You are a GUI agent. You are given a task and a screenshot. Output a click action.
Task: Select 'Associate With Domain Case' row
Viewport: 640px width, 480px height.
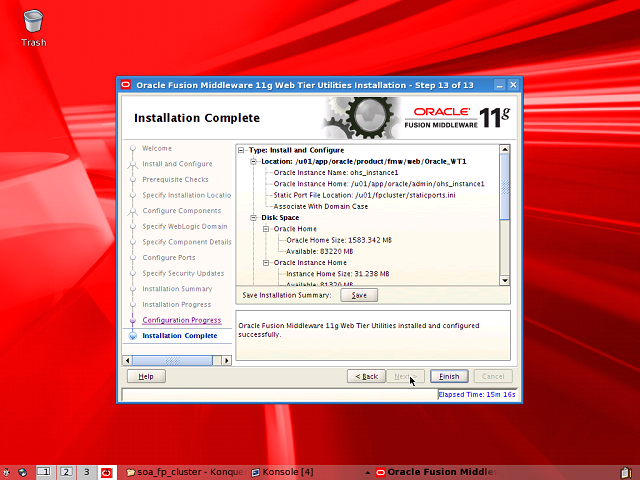point(320,207)
